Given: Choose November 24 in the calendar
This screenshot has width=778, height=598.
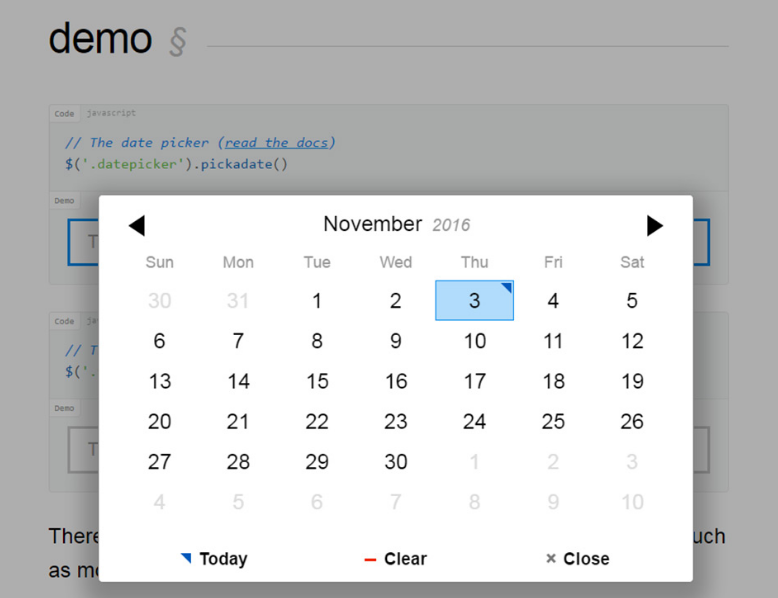Looking at the screenshot, I should pyautogui.click(x=474, y=421).
